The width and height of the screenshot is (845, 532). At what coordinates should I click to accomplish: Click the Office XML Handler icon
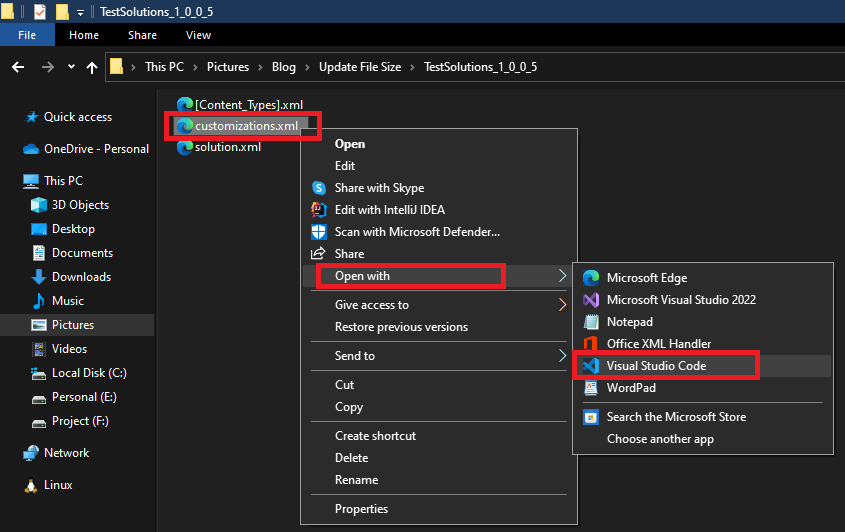pyautogui.click(x=590, y=344)
